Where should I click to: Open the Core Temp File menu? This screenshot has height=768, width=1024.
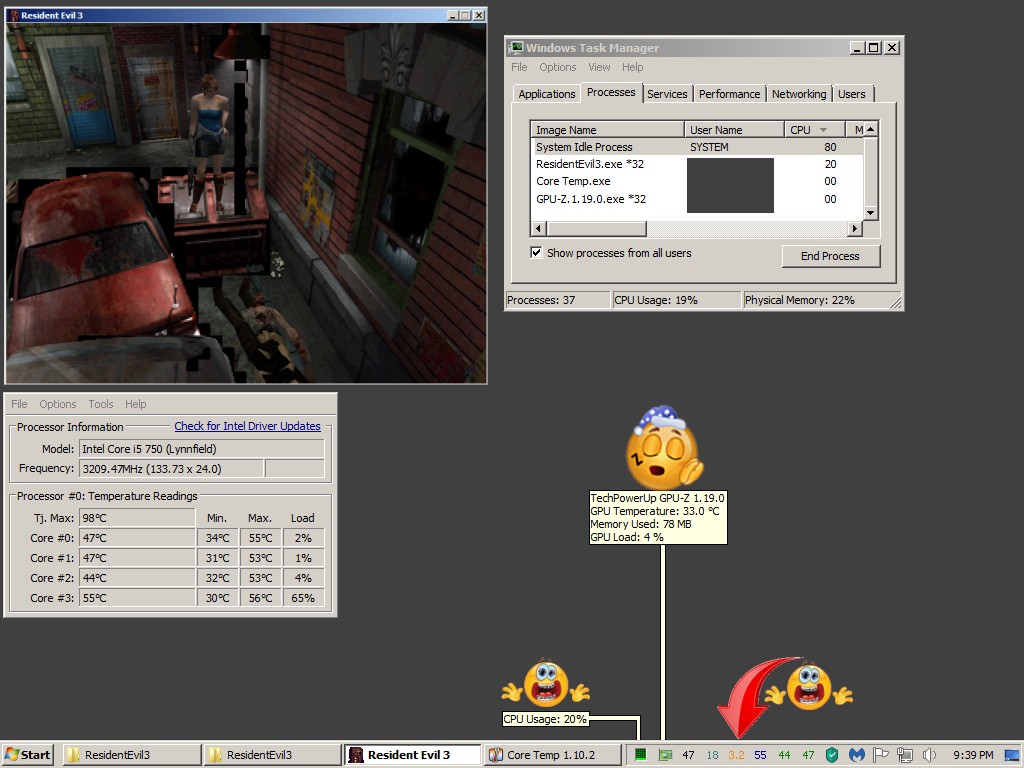[x=19, y=404]
